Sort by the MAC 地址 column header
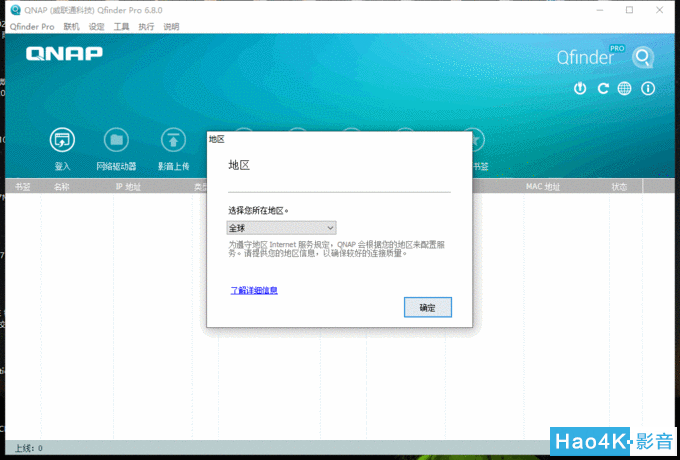680x460 pixels. tap(543, 187)
